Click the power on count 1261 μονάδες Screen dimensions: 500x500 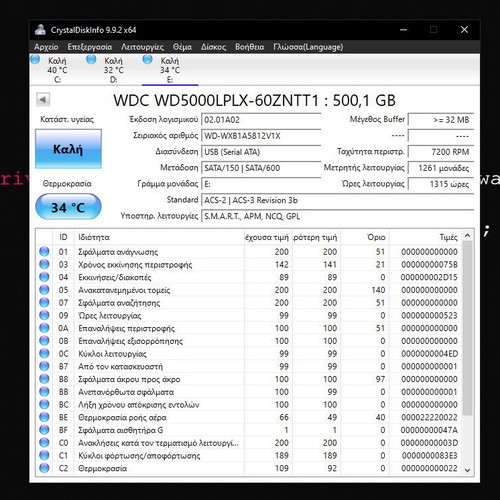pyautogui.click(x=441, y=168)
